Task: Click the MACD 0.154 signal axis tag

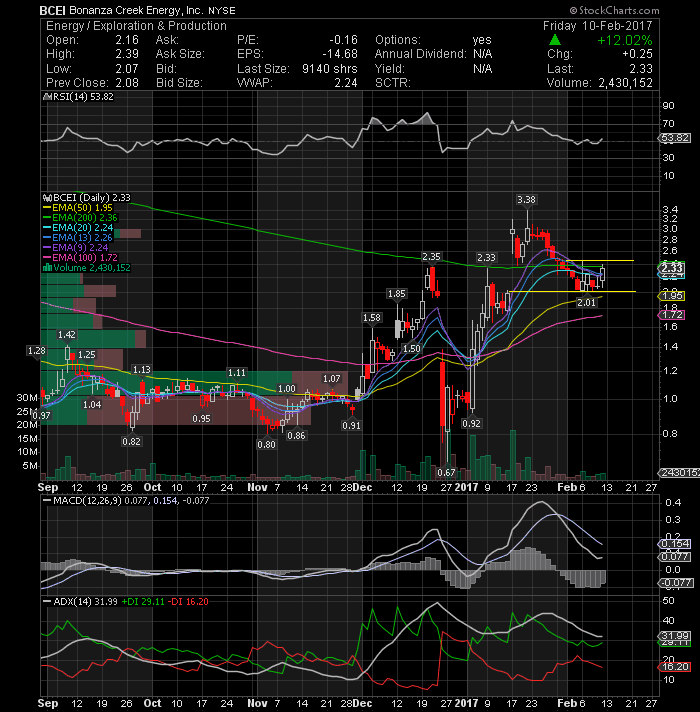Action: (675, 544)
